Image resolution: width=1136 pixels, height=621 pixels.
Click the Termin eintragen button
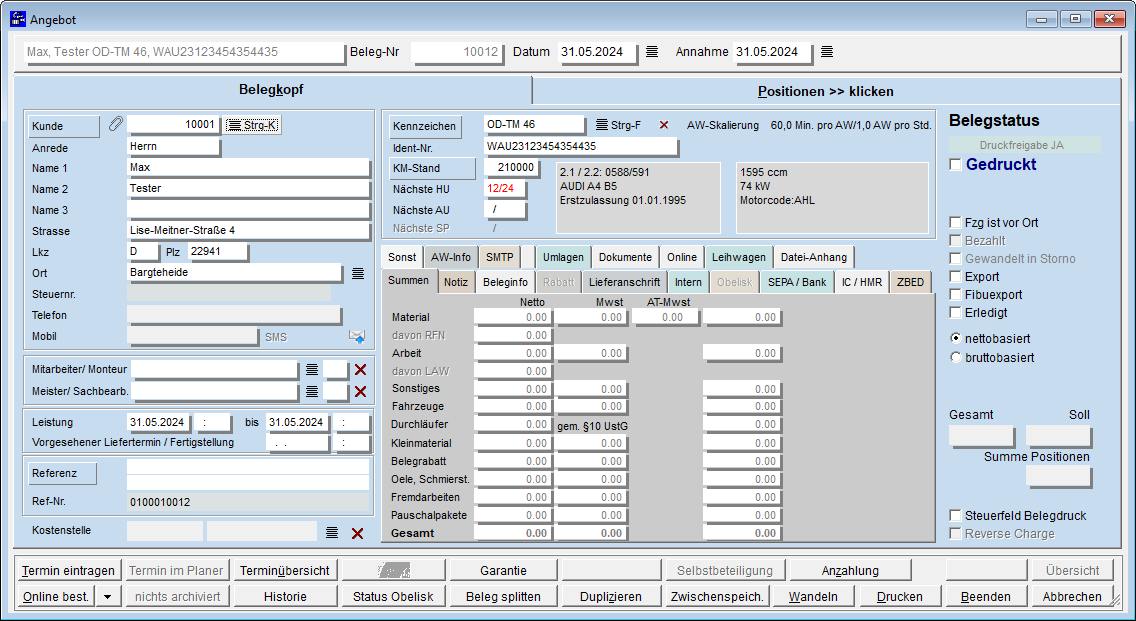68,571
